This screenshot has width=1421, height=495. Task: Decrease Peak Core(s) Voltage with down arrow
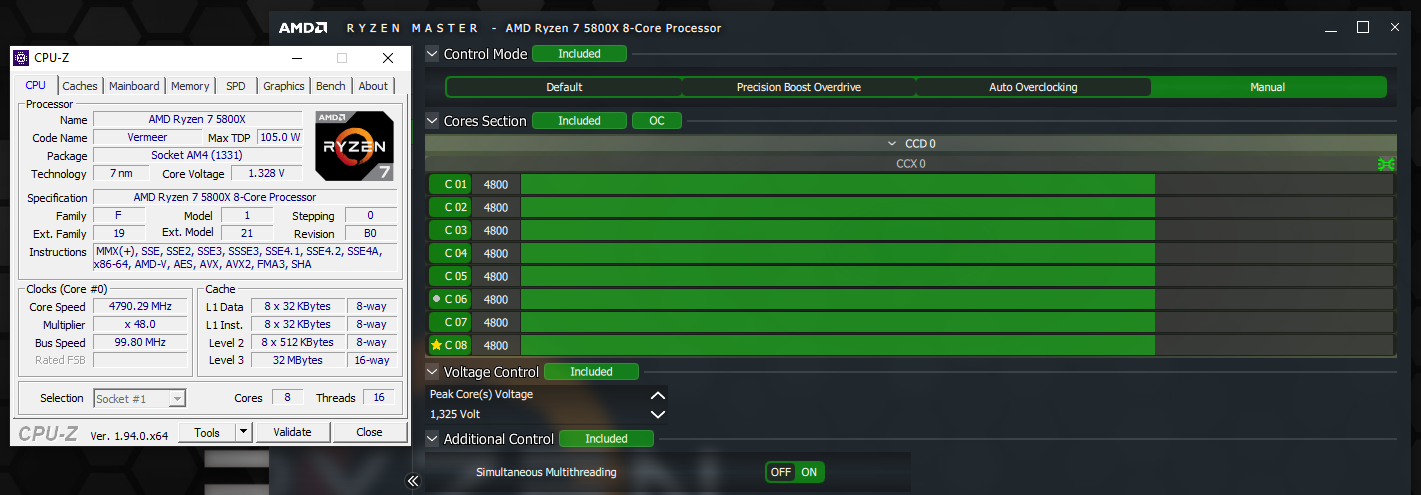click(657, 414)
